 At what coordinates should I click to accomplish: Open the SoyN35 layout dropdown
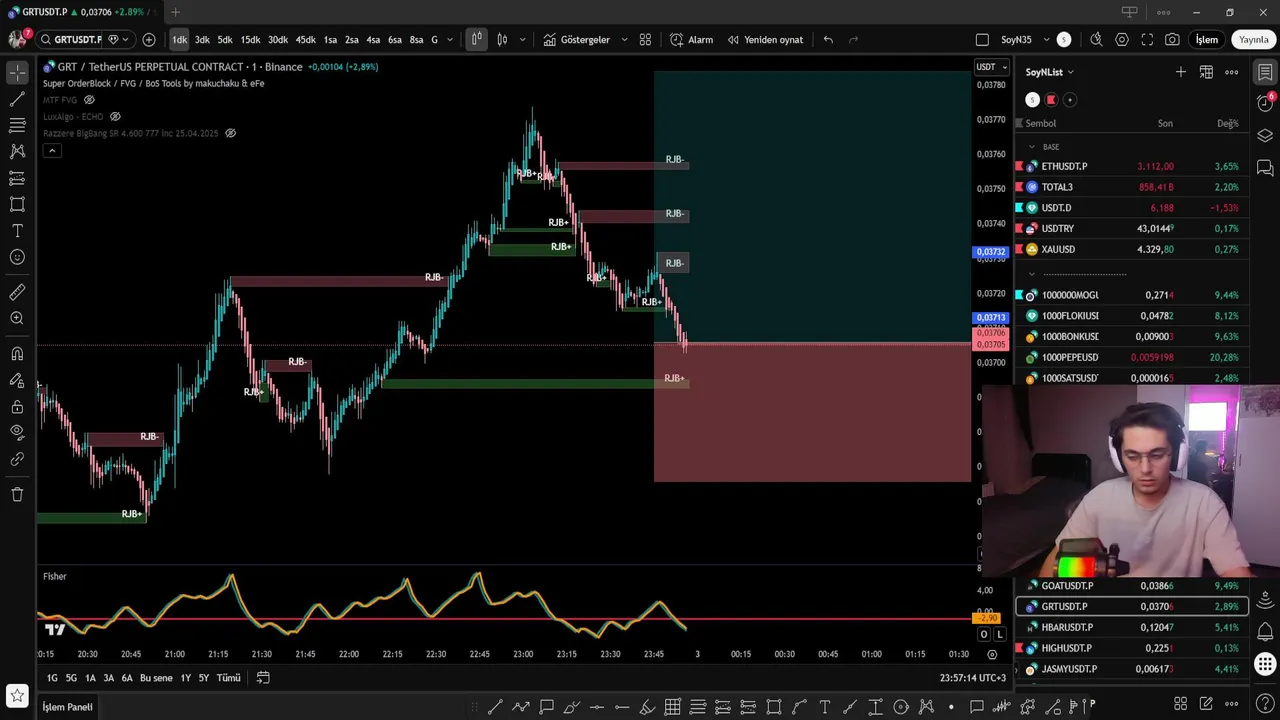click(x=1026, y=40)
